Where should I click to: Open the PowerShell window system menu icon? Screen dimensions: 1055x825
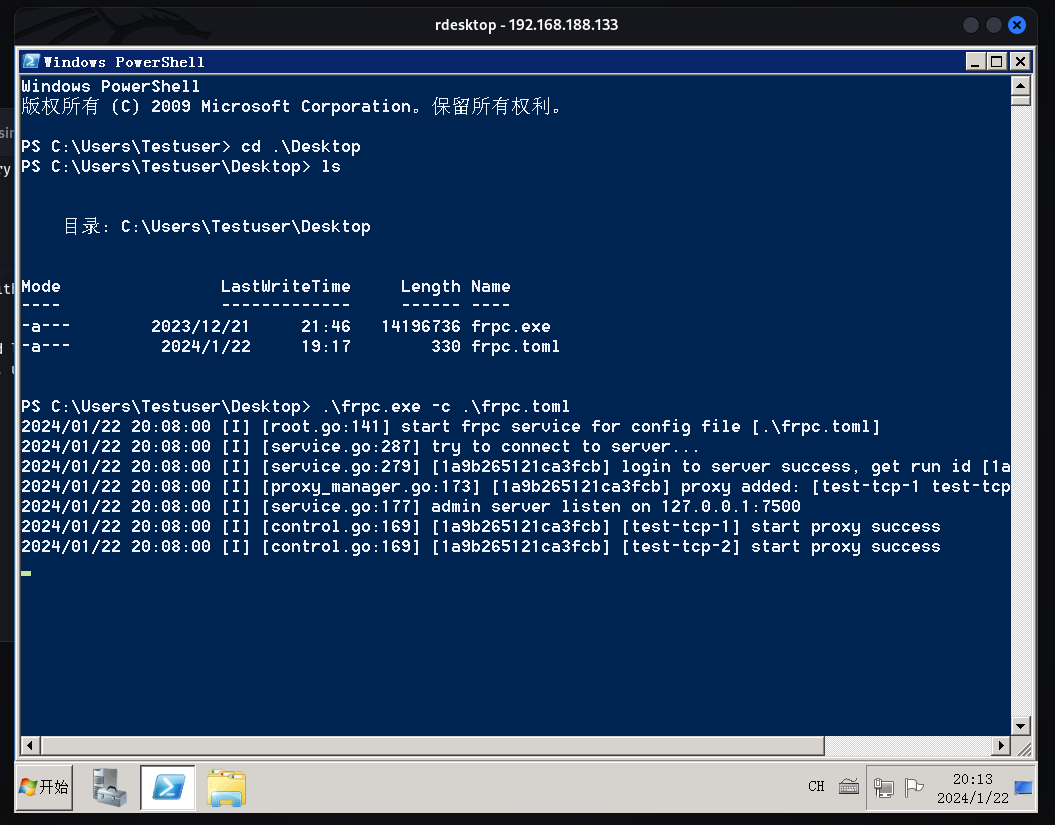[x=31, y=62]
